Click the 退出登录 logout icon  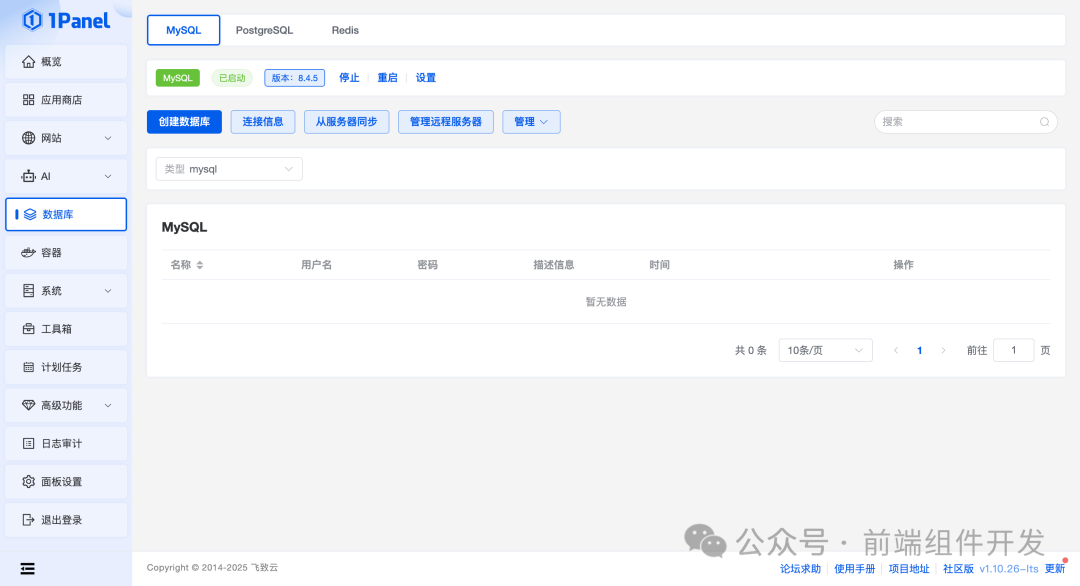(x=28, y=520)
